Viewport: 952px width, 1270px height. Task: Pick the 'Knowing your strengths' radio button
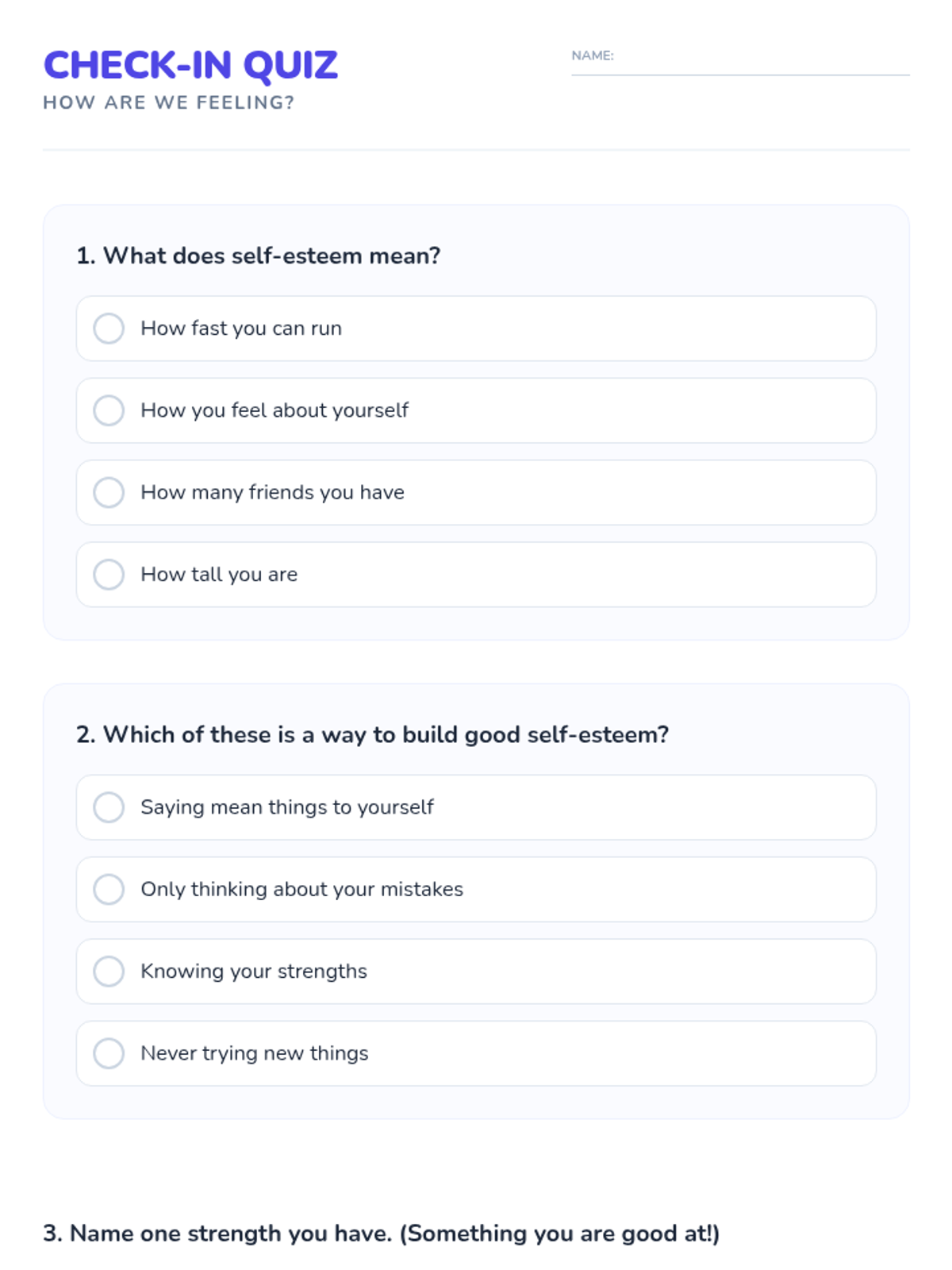[109, 971]
